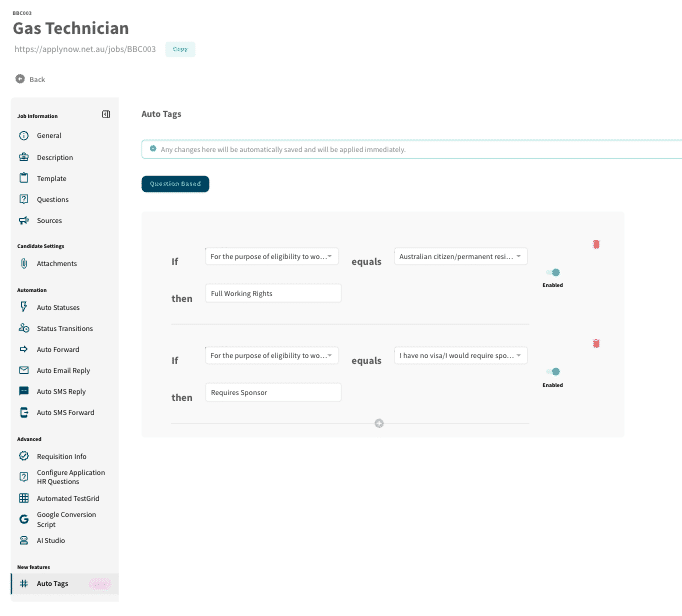Open the 'I have no visa' answer dropdown
This screenshot has width=682, height=616.
tap(460, 356)
